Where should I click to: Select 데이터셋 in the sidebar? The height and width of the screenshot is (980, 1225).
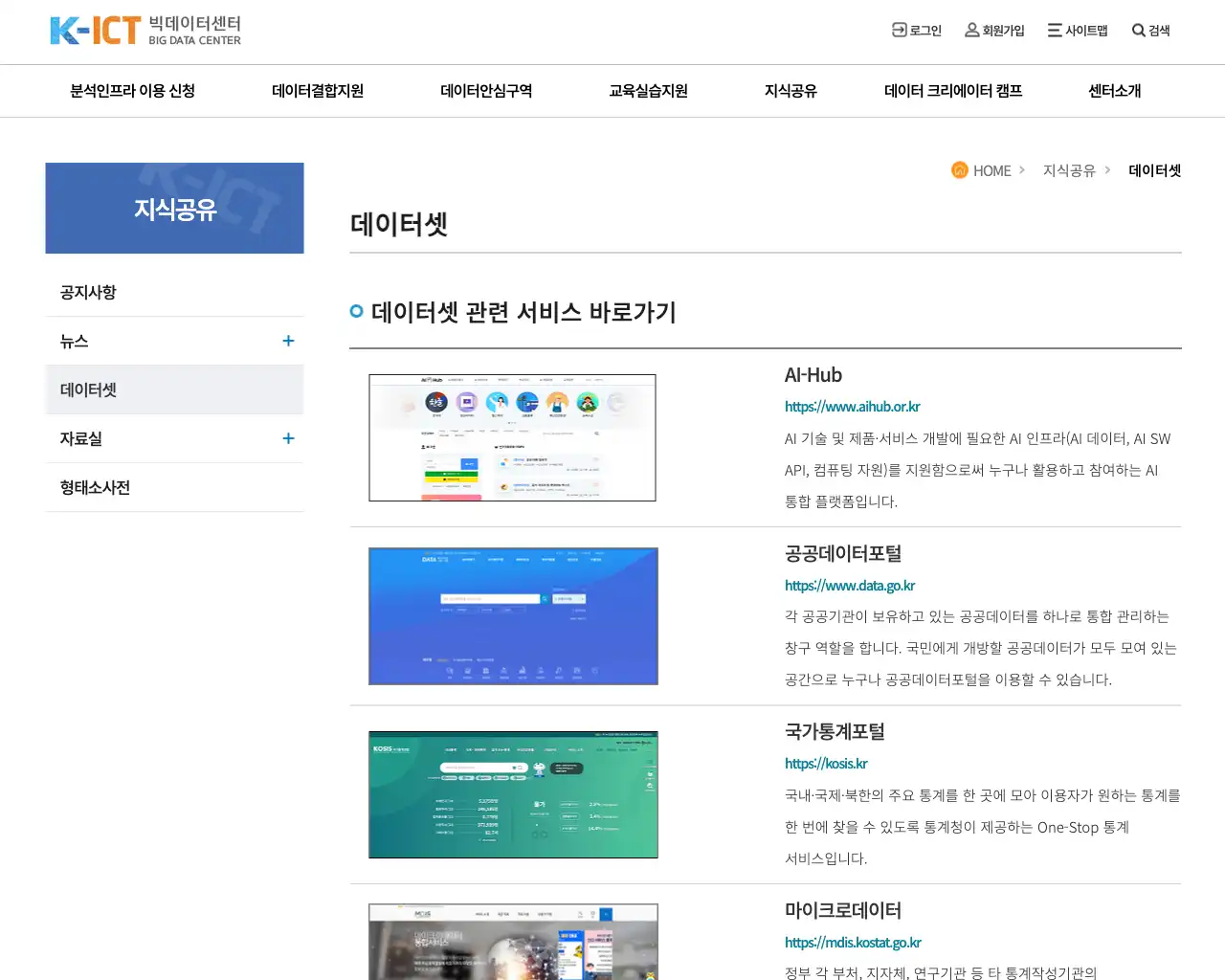point(174,390)
